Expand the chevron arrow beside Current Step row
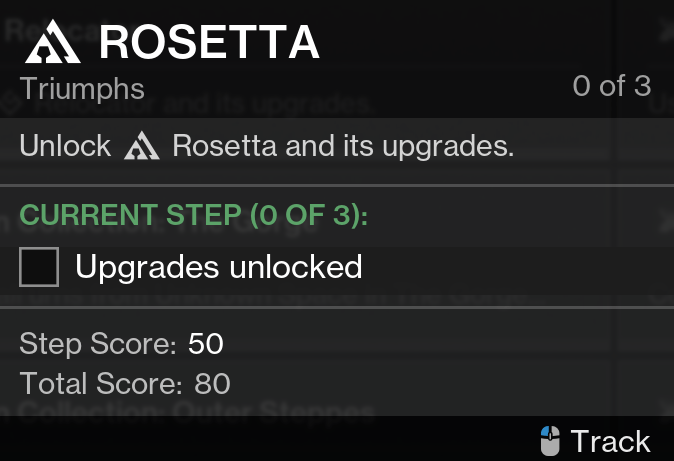 665,220
